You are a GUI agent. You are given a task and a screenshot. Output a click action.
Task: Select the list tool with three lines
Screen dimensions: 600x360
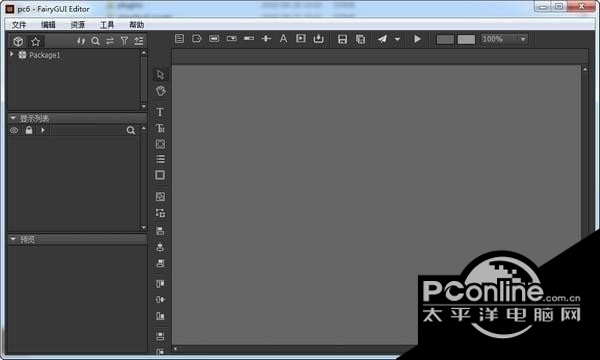(160, 159)
